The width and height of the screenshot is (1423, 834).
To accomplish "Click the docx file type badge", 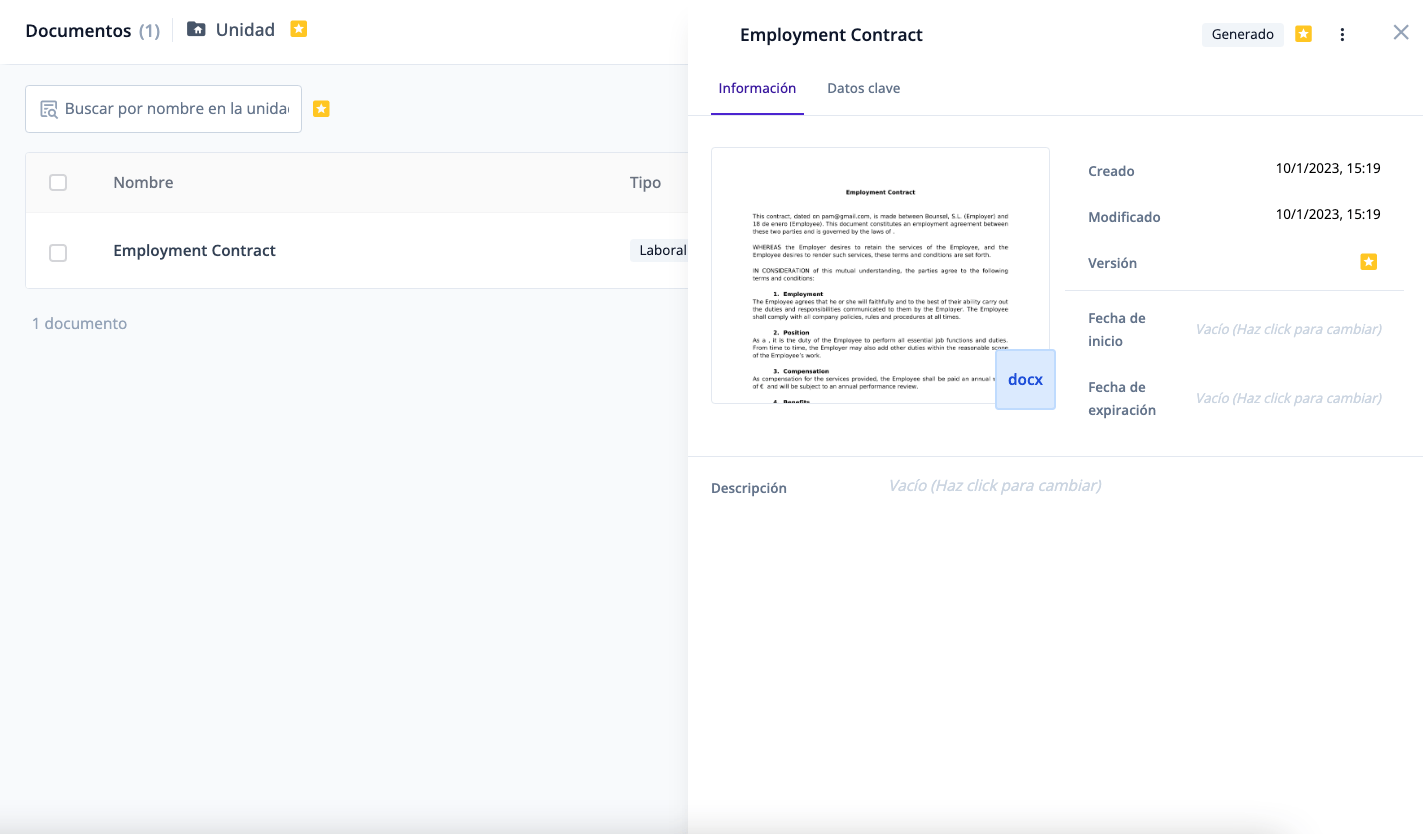I will [x=1025, y=380].
